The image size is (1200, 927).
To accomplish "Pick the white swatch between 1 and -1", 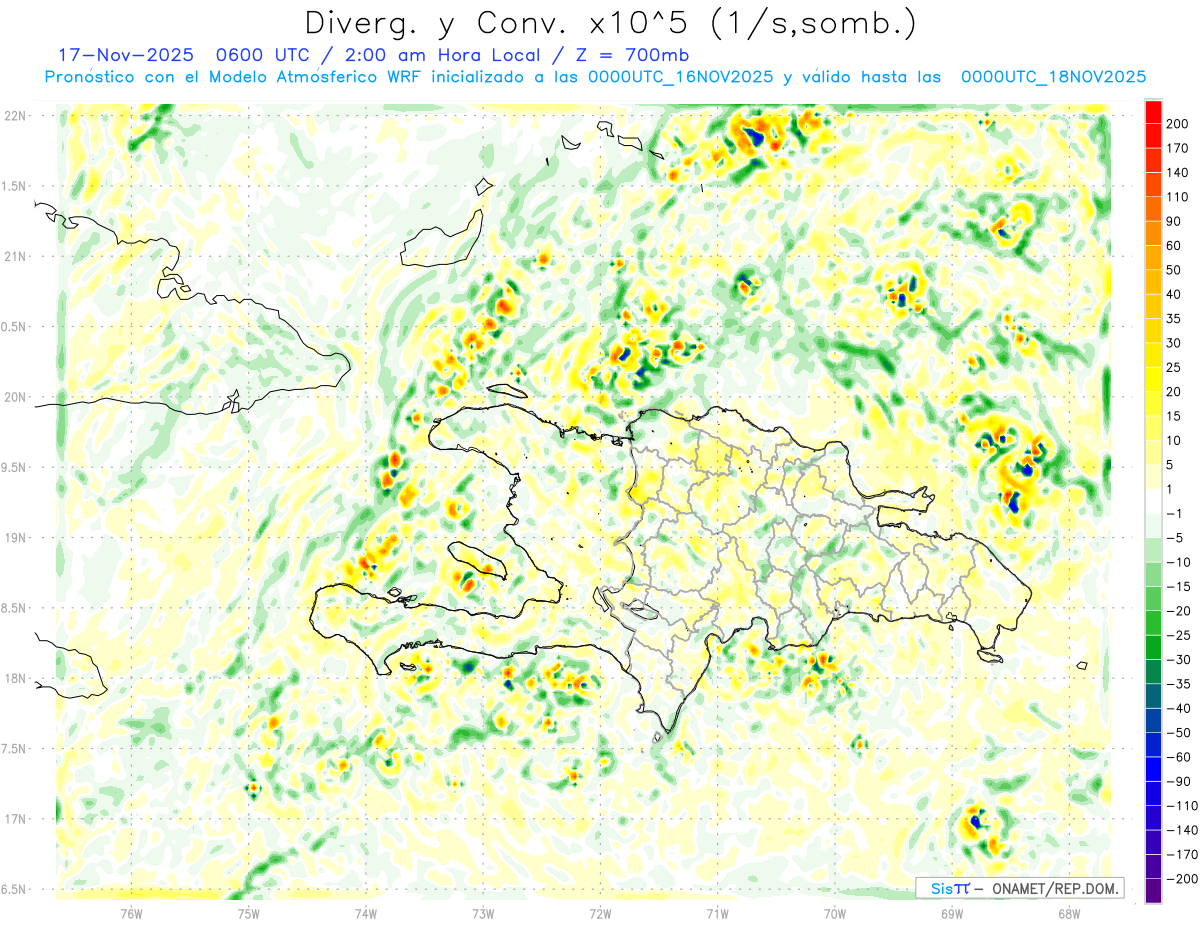I will click(x=1153, y=501).
